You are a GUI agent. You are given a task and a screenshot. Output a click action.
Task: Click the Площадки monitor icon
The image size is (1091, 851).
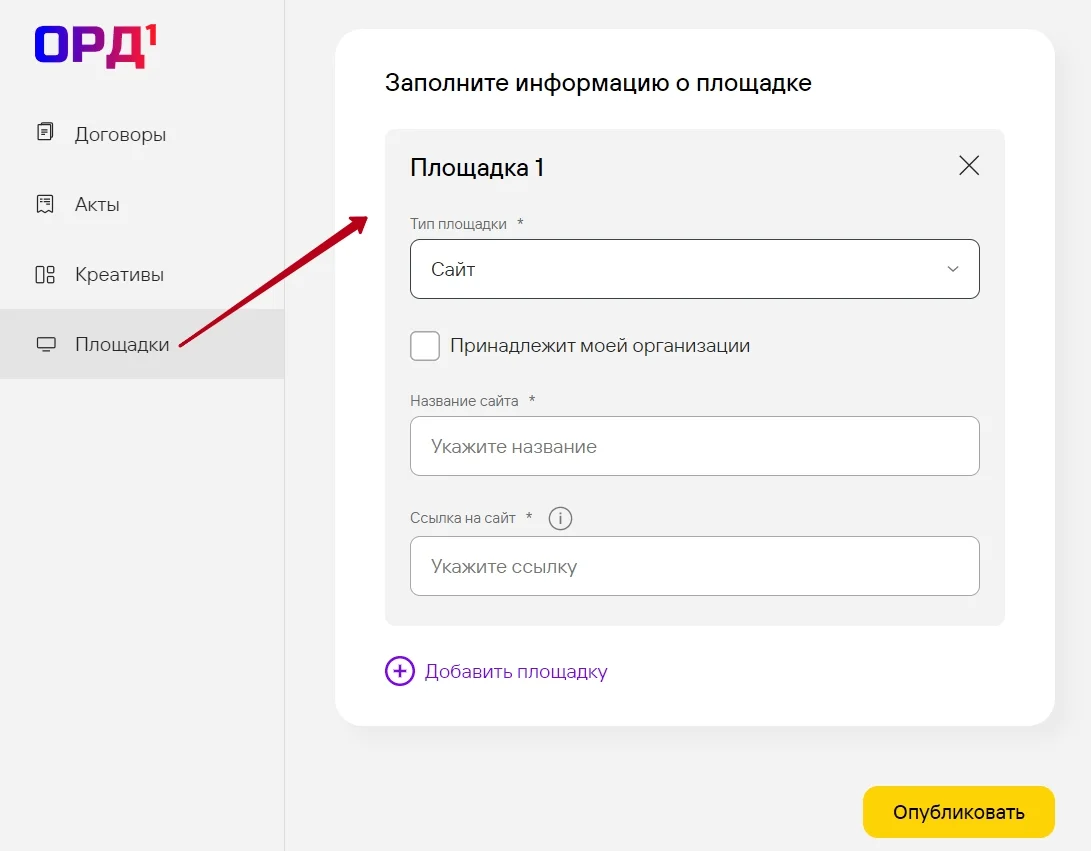click(45, 345)
